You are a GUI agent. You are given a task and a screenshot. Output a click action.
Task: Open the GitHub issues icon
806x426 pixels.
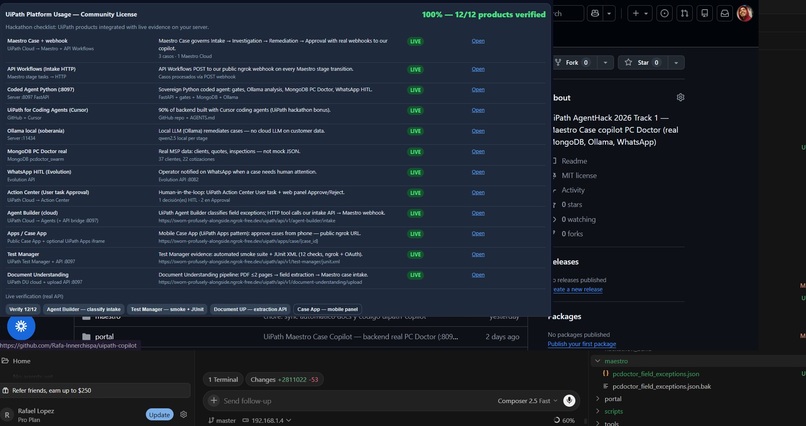tap(664, 13)
